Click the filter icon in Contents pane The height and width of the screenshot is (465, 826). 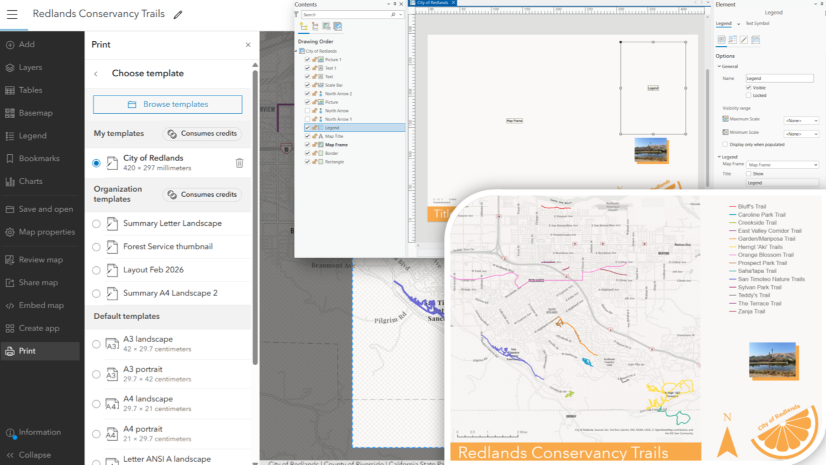[297, 15]
